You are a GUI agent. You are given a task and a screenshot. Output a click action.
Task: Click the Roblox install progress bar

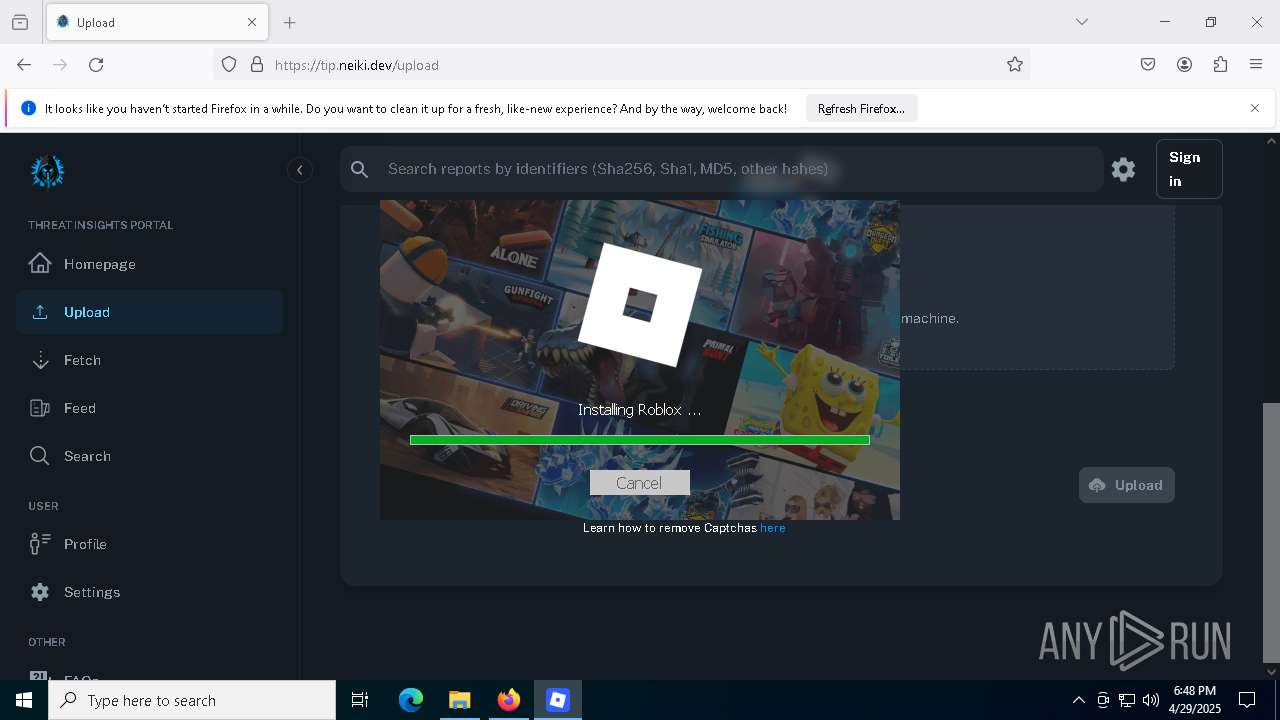coord(640,440)
